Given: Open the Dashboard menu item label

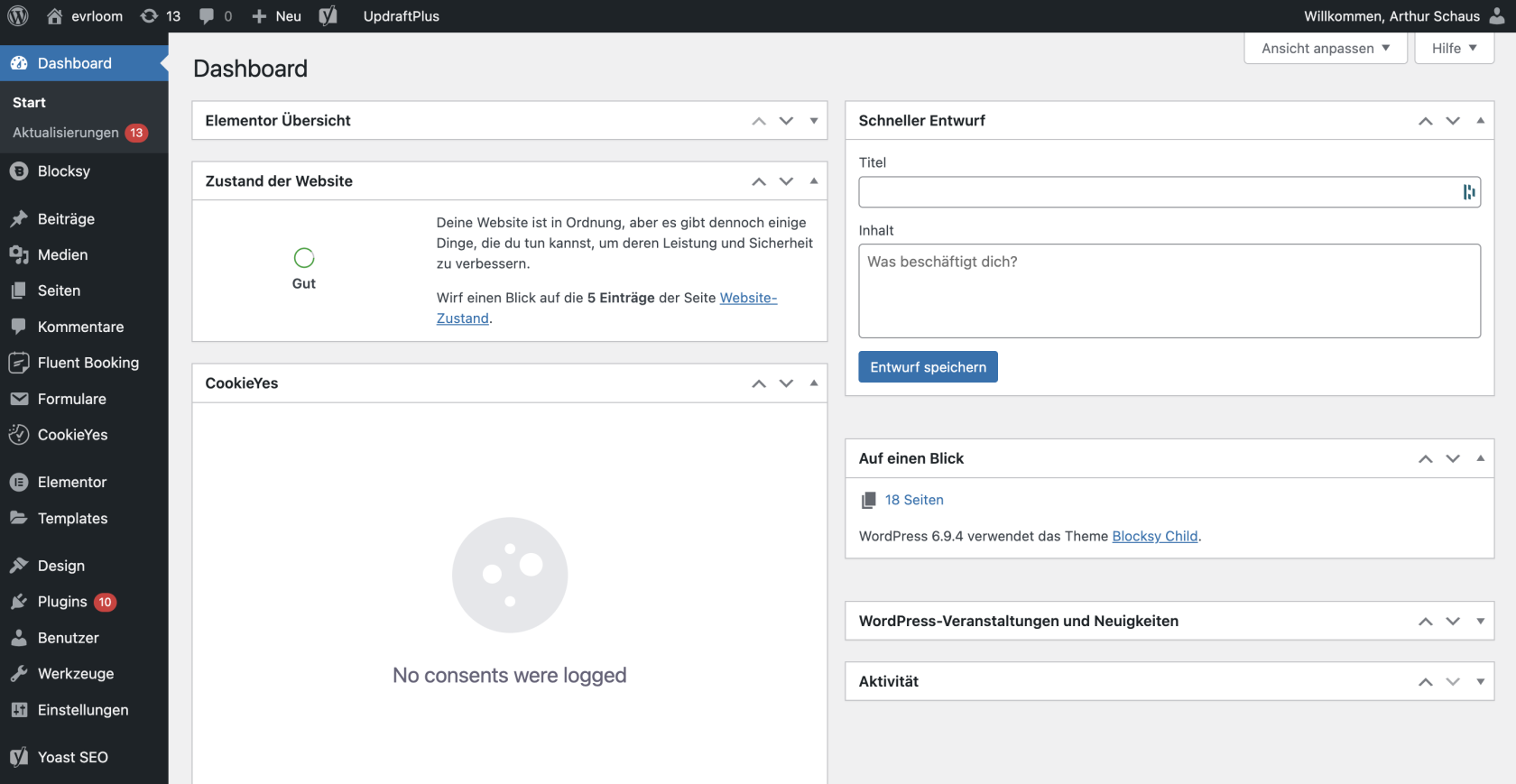Looking at the screenshot, I should [x=75, y=63].
